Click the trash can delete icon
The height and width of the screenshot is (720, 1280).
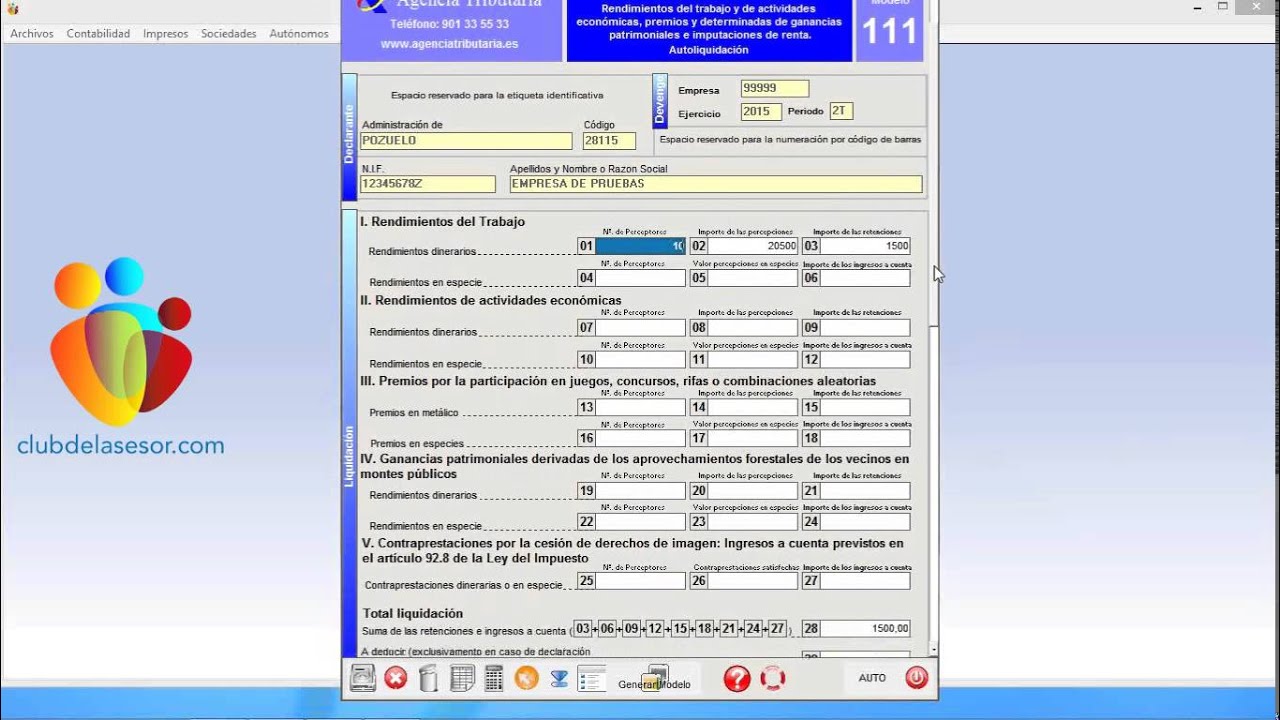[x=428, y=678]
